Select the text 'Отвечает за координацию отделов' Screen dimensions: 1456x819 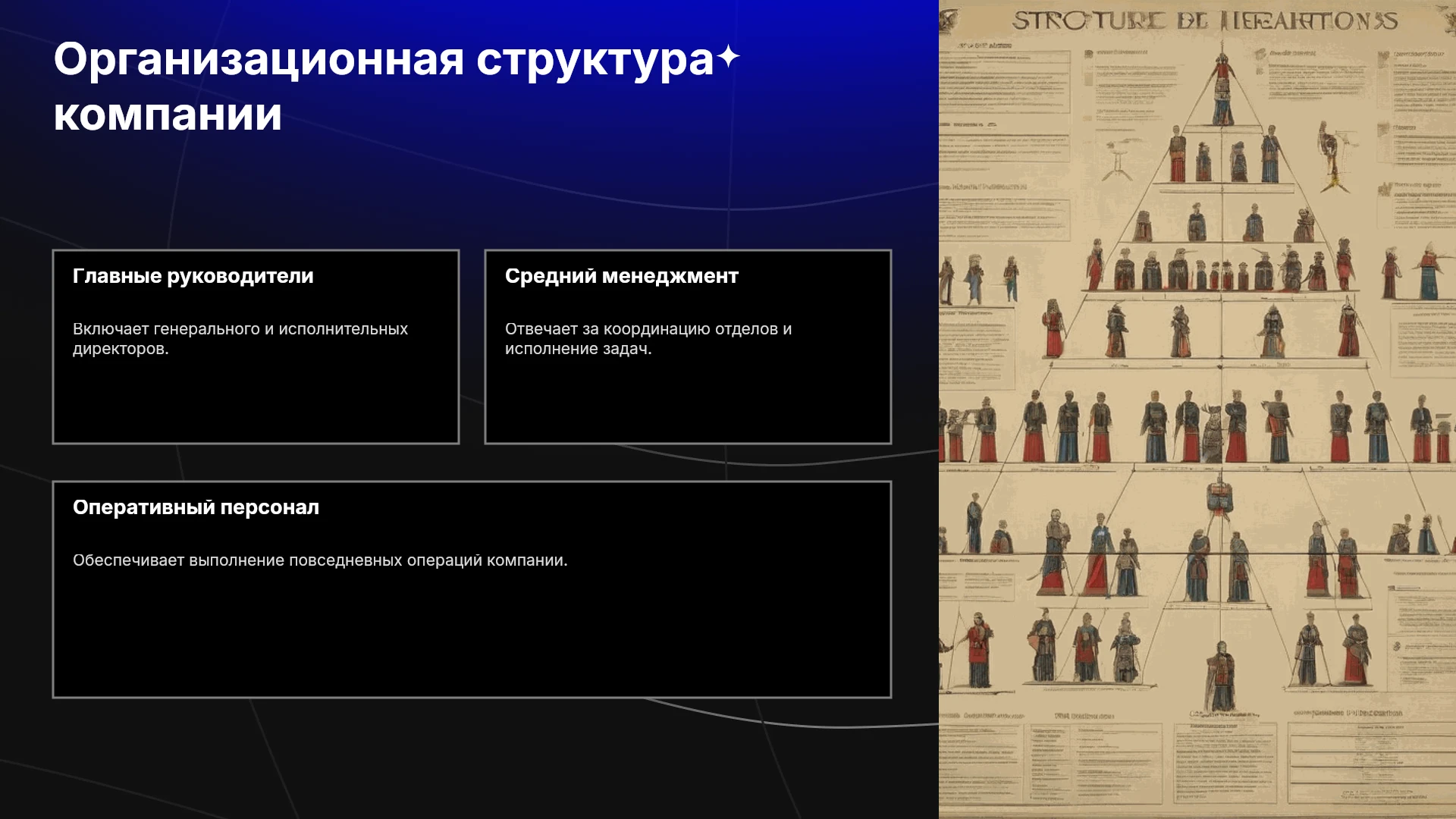(642, 329)
